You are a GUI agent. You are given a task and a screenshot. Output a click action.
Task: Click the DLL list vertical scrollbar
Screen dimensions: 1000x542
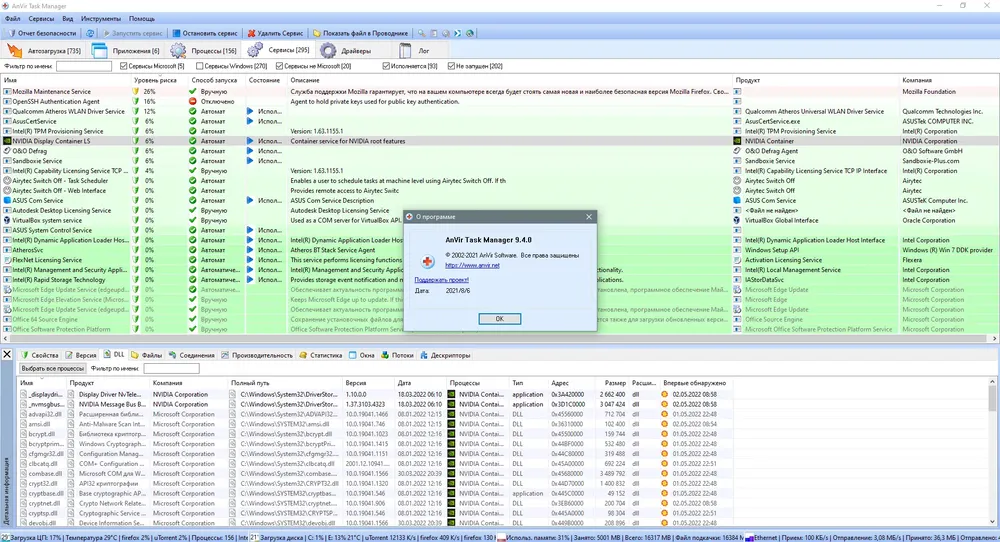(992, 399)
